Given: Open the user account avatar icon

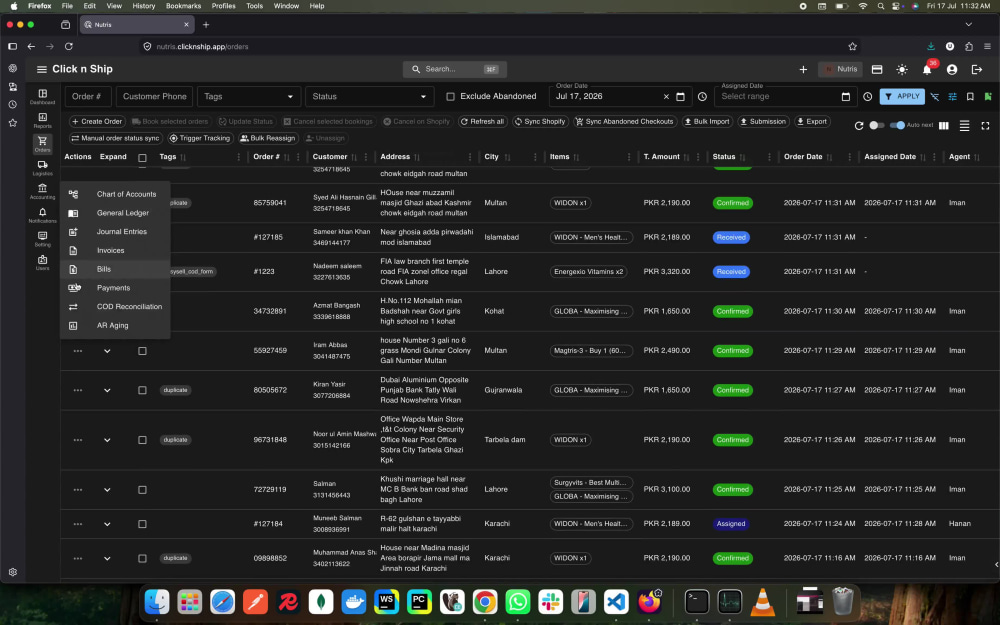Looking at the screenshot, I should (952, 70).
